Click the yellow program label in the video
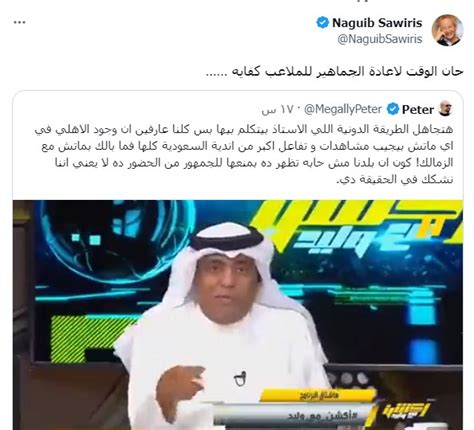This screenshot has width=474, height=430. tap(317, 396)
